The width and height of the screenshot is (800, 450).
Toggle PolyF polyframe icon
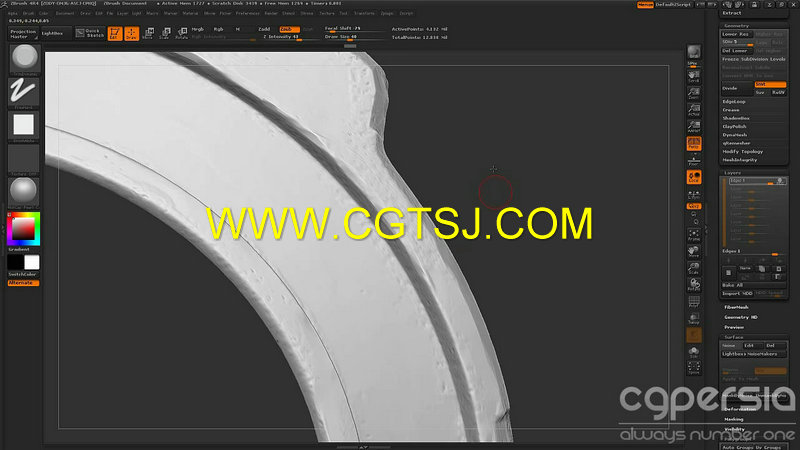(x=693, y=302)
